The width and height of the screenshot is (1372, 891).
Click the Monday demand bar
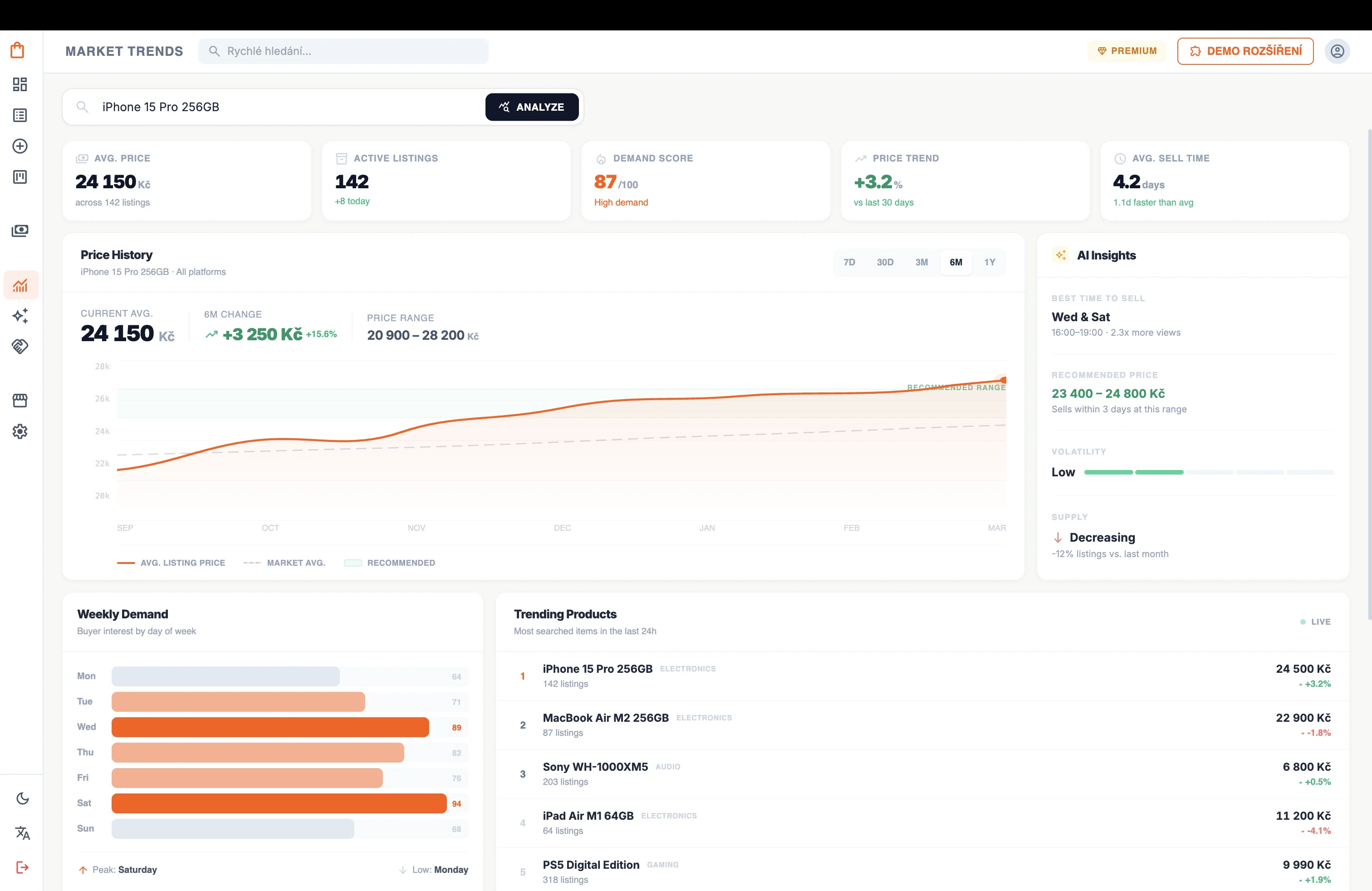225,676
